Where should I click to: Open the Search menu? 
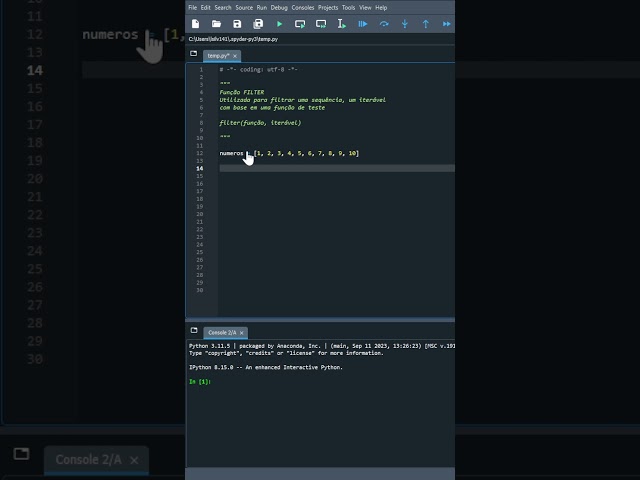click(x=223, y=7)
